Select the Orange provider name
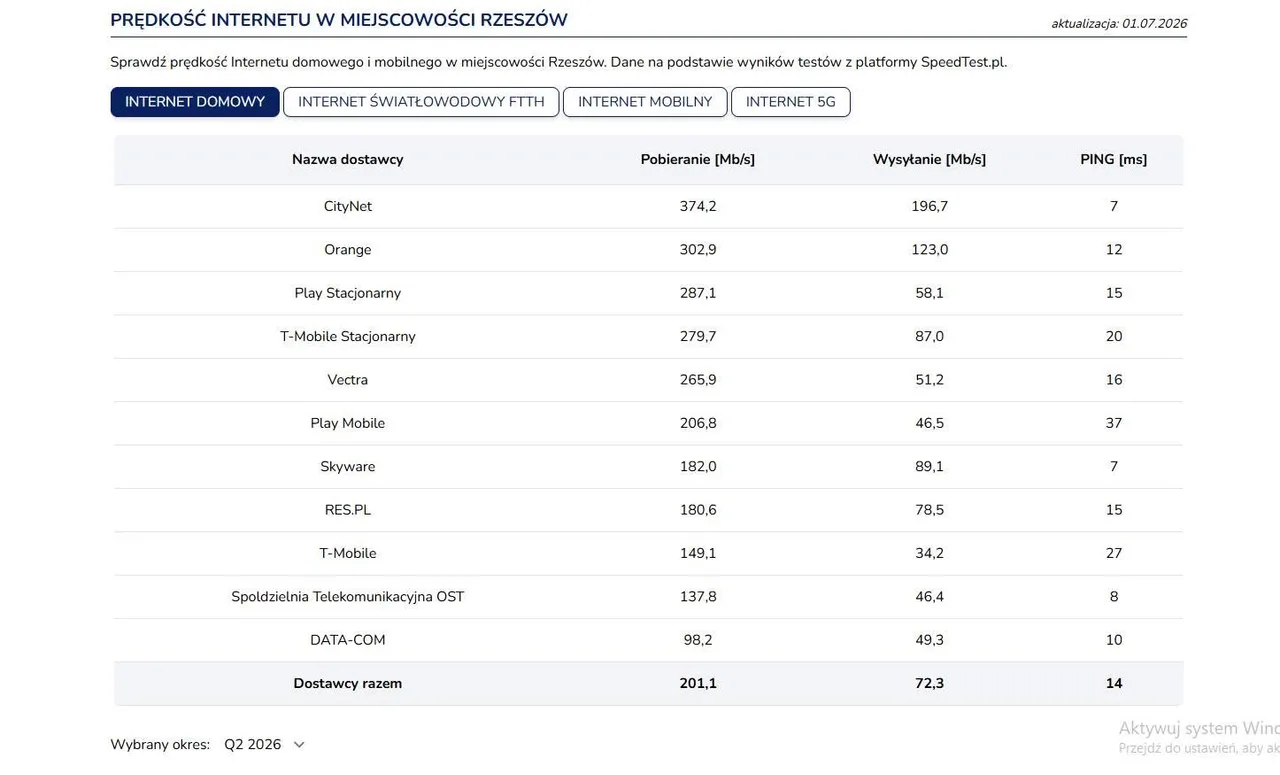The height and width of the screenshot is (775, 1280). click(x=348, y=250)
